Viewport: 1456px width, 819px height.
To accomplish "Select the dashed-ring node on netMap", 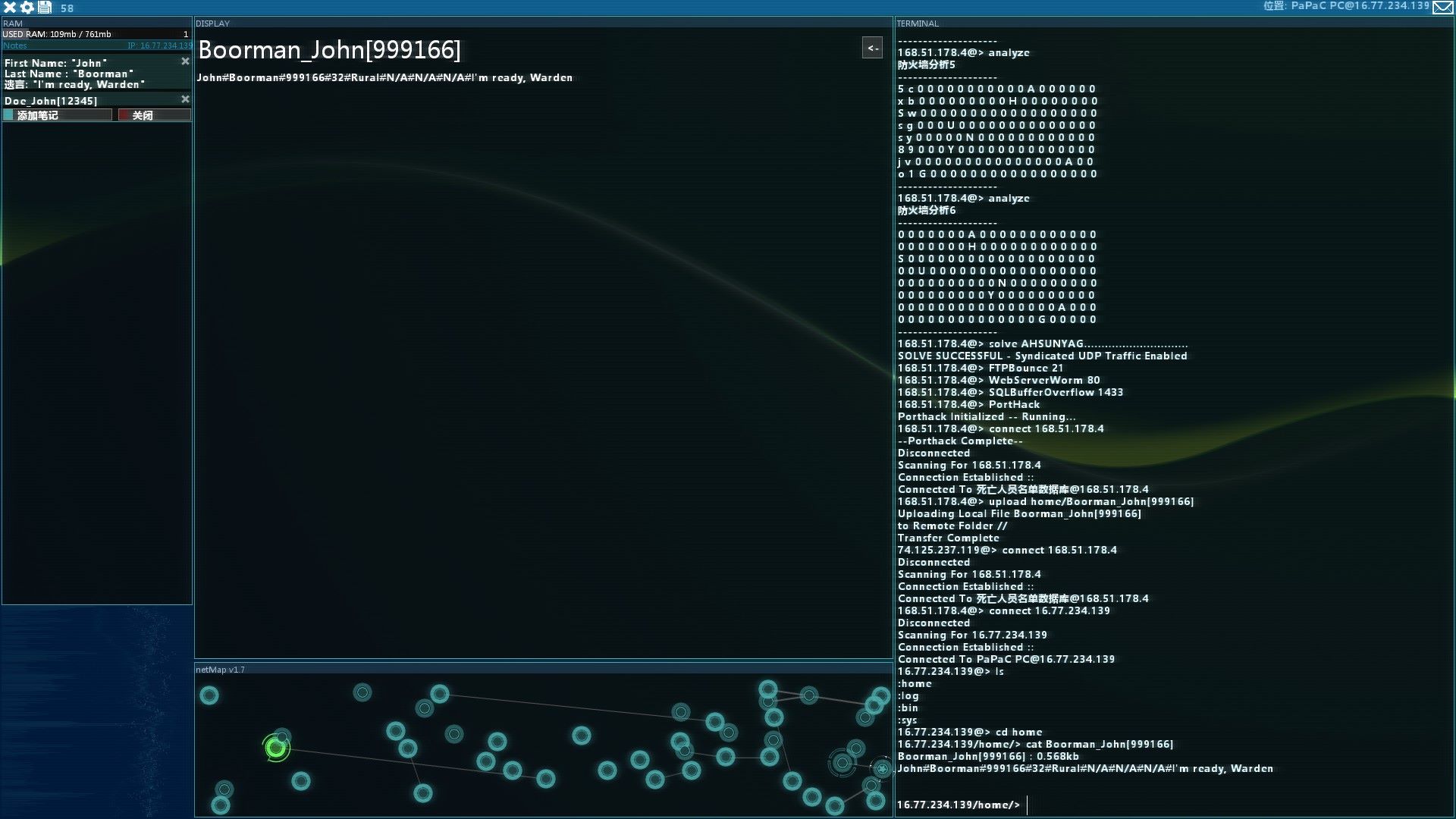I will [x=842, y=763].
